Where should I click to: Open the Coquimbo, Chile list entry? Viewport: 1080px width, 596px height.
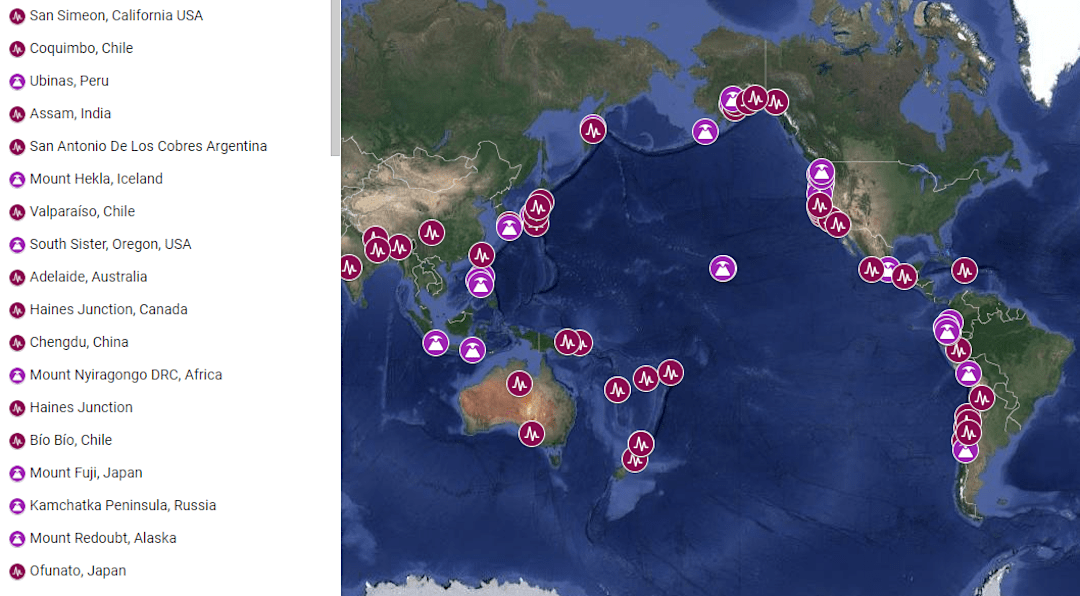coord(81,48)
